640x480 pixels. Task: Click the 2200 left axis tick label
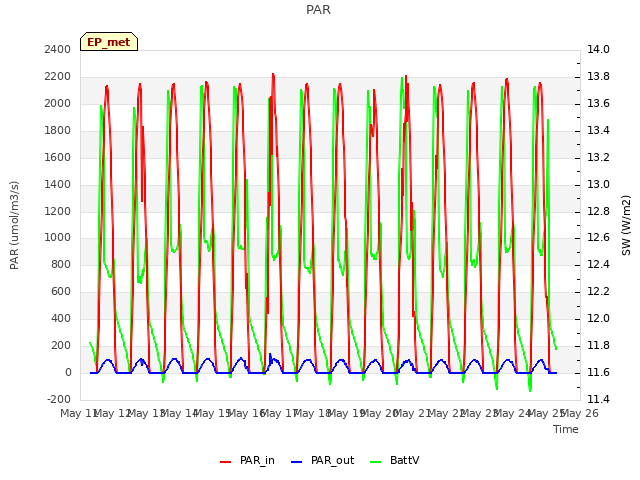click(x=58, y=76)
